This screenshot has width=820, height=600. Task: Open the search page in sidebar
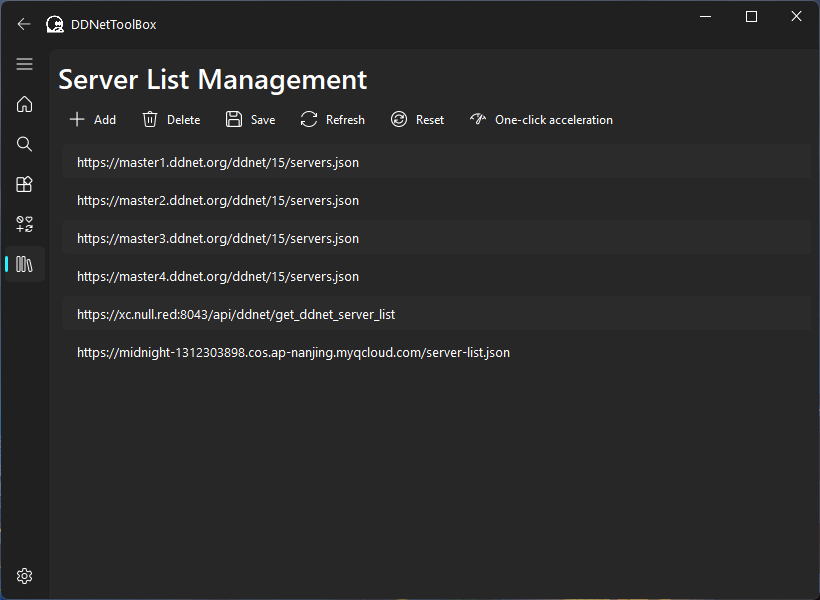(25, 144)
